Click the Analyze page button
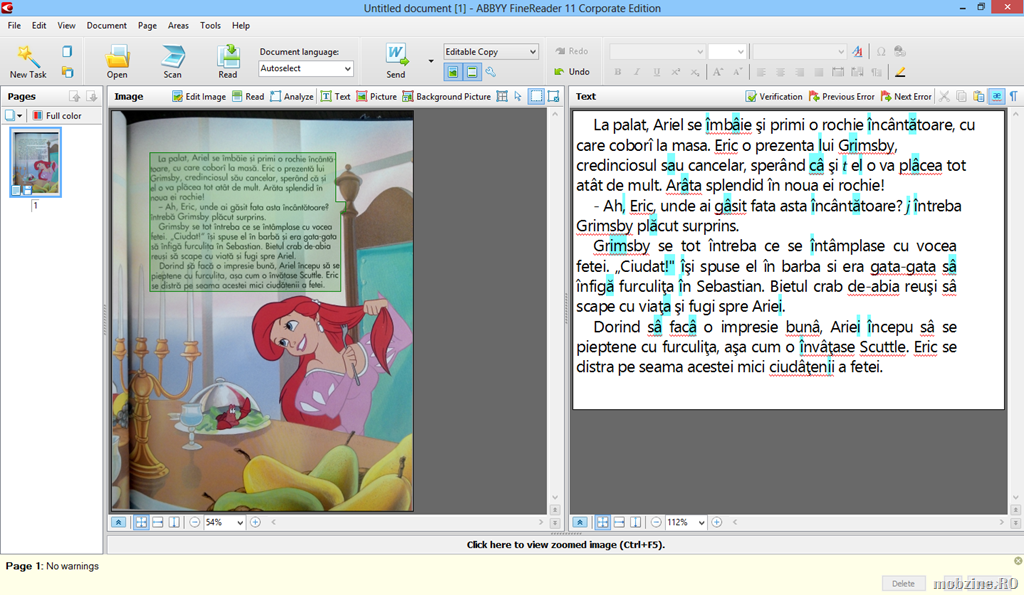This screenshot has width=1024, height=595. tap(292, 97)
